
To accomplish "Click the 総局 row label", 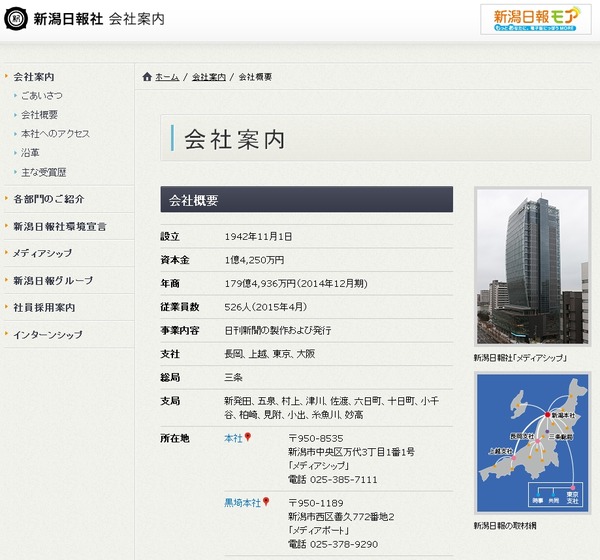I will (170, 377).
